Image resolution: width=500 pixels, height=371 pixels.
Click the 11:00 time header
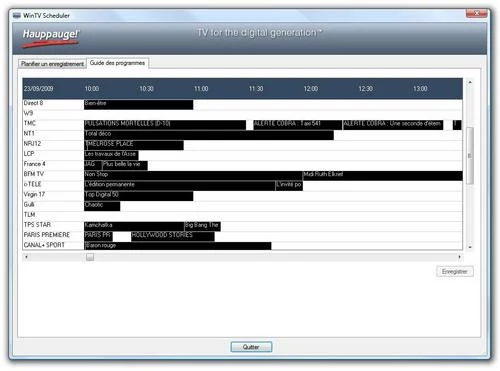201,89
